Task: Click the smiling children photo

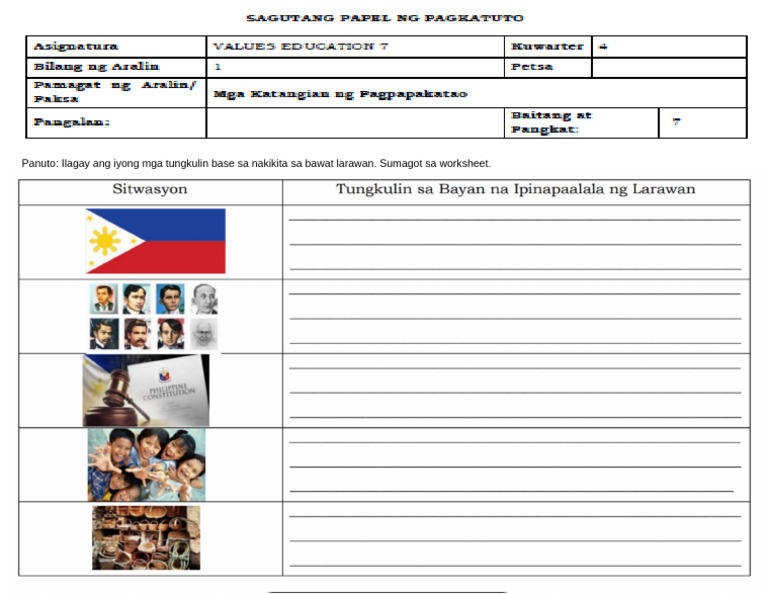Action: click(x=146, y=465)
